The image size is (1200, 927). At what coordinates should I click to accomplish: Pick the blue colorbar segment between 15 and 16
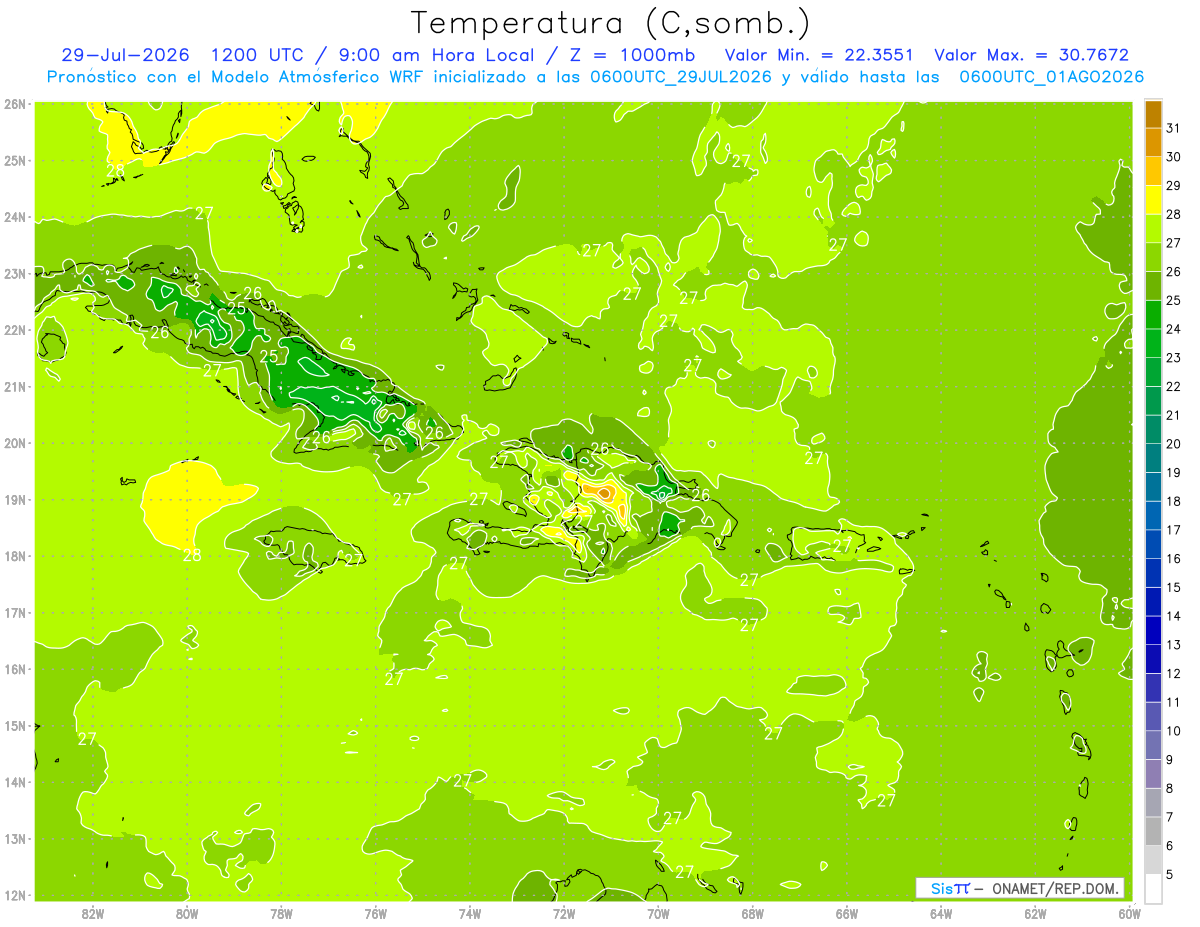pos(1153,573)
